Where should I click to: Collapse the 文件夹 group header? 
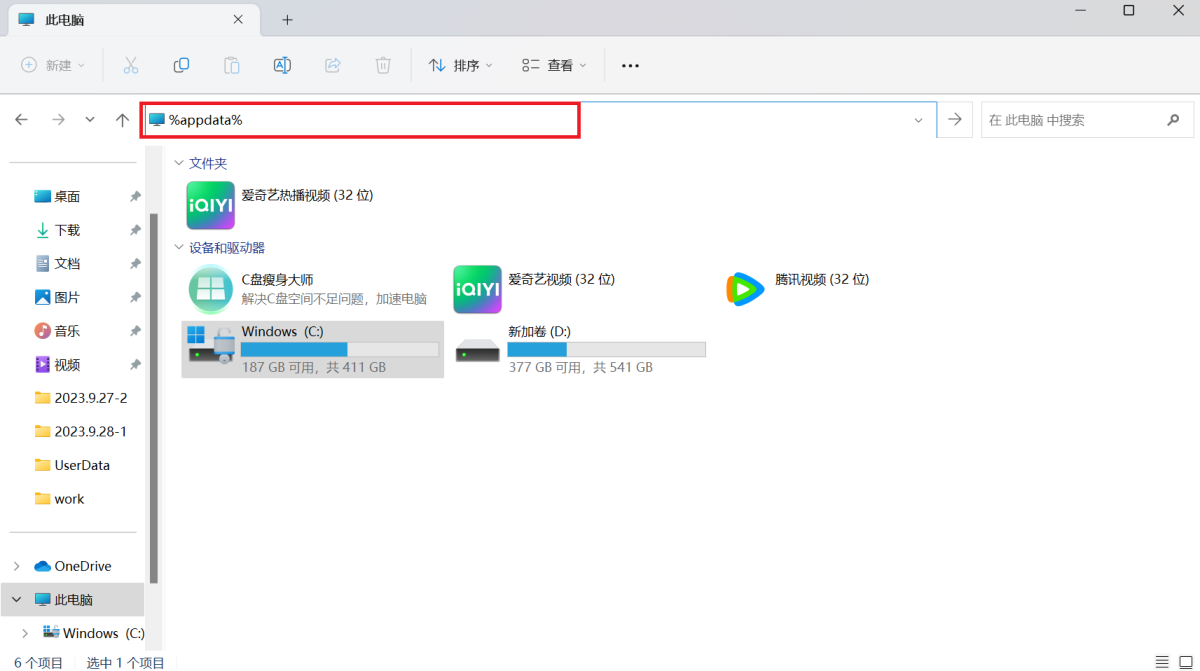[179, 163]
